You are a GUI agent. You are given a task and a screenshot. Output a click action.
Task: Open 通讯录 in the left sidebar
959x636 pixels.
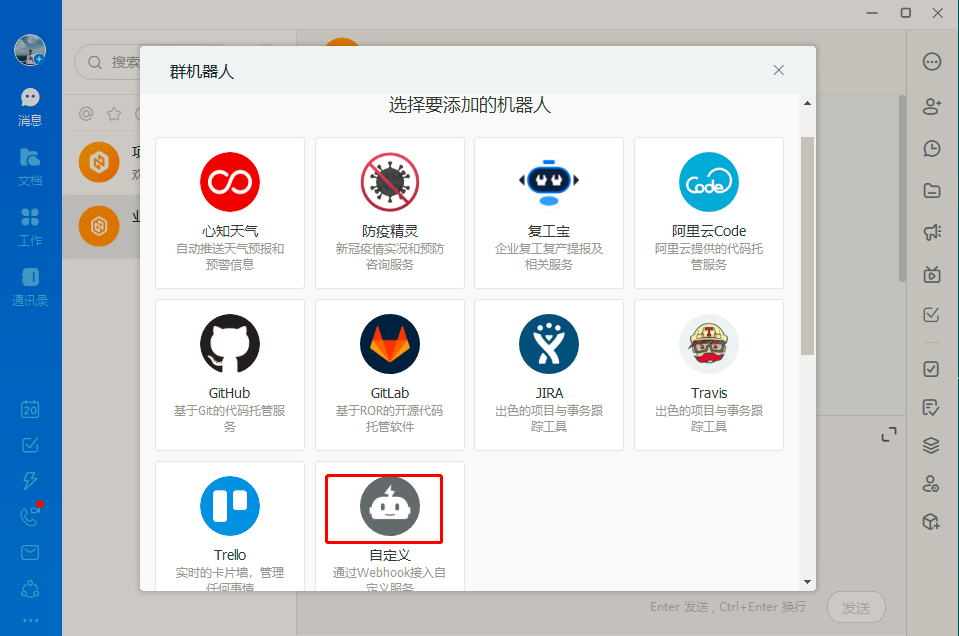coord(30,287)
